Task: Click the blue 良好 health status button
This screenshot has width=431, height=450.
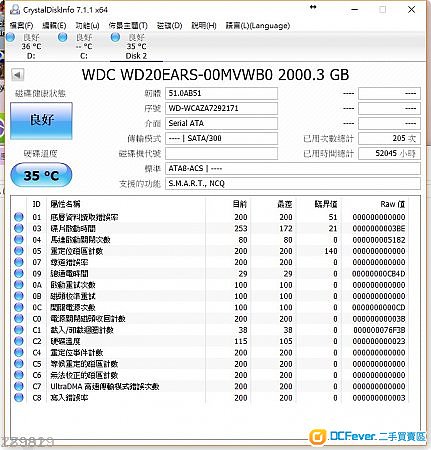Action: coord(41,121)
